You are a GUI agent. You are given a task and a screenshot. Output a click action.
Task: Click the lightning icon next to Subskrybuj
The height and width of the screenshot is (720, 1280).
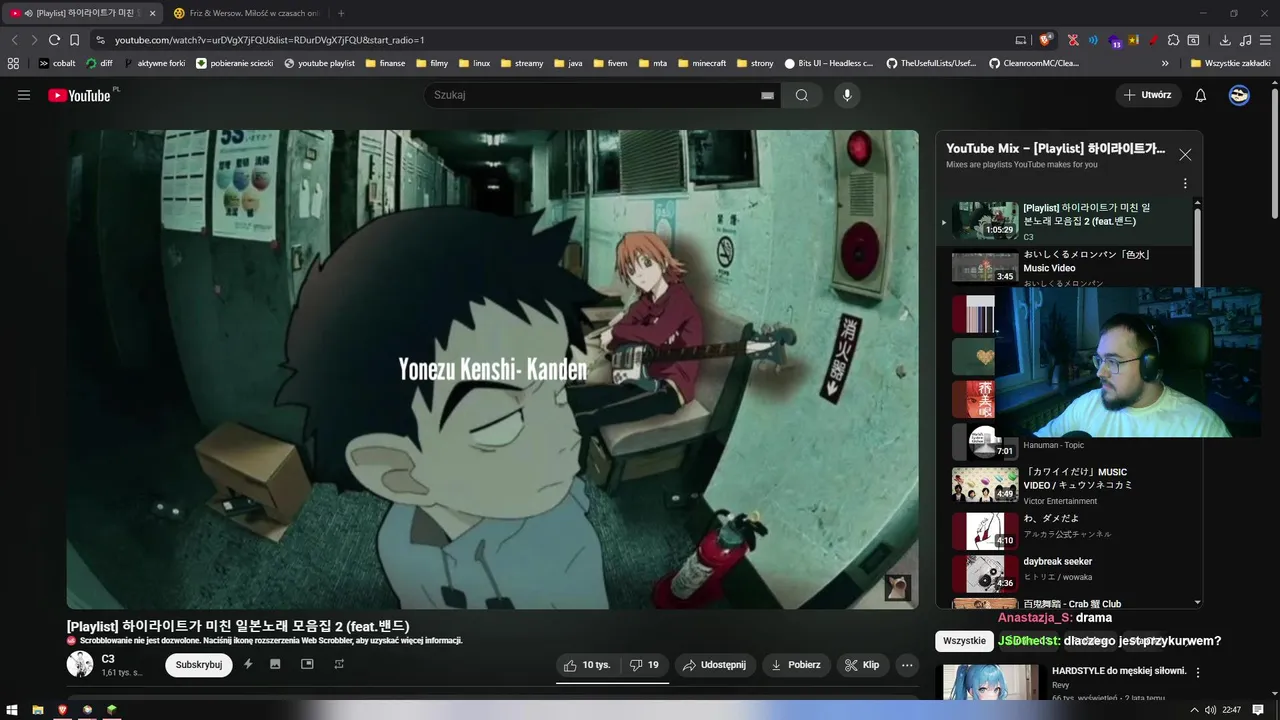[247, 664]
